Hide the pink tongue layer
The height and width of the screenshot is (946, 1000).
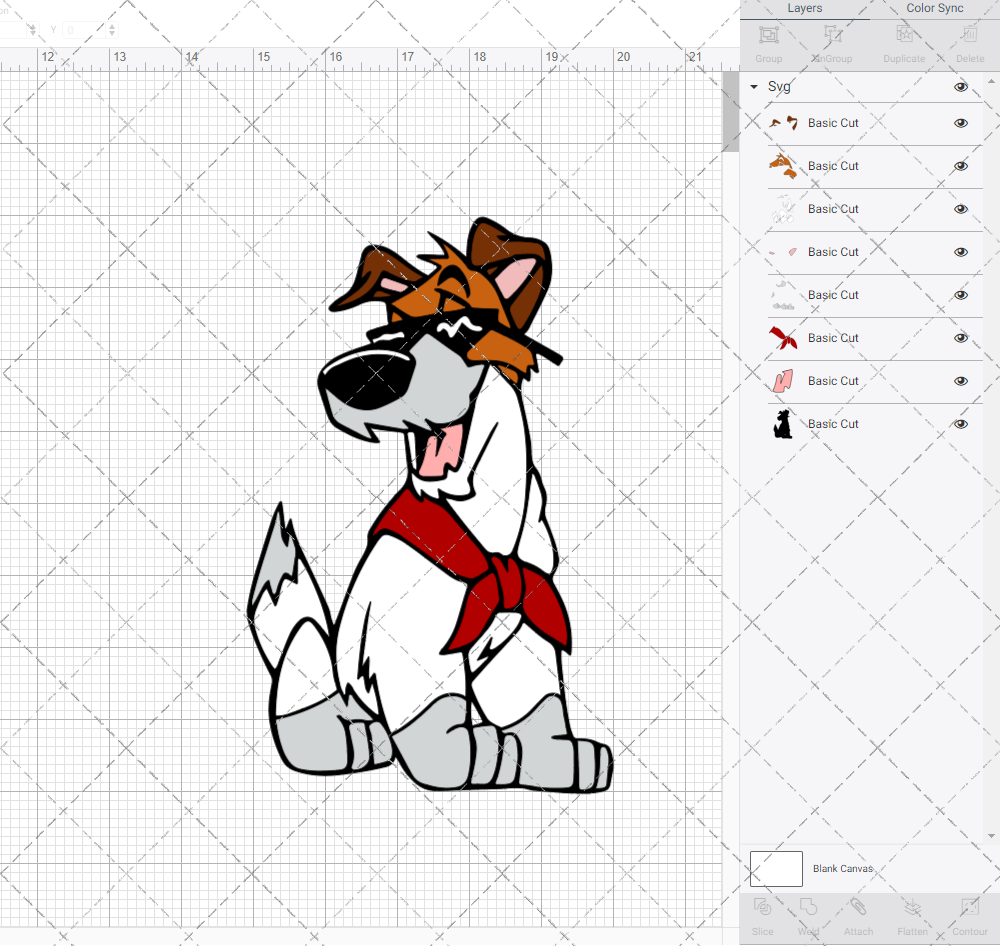click(960, 381)
